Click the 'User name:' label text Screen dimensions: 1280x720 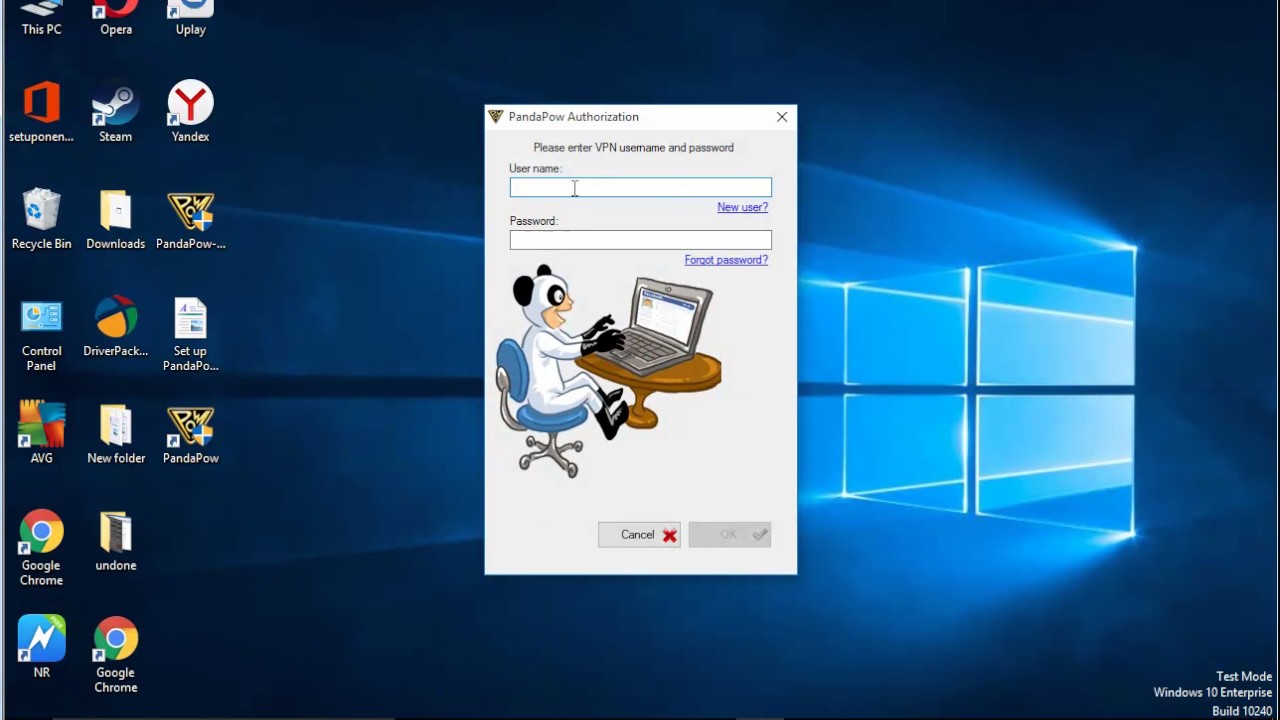[x=535, y=168]
